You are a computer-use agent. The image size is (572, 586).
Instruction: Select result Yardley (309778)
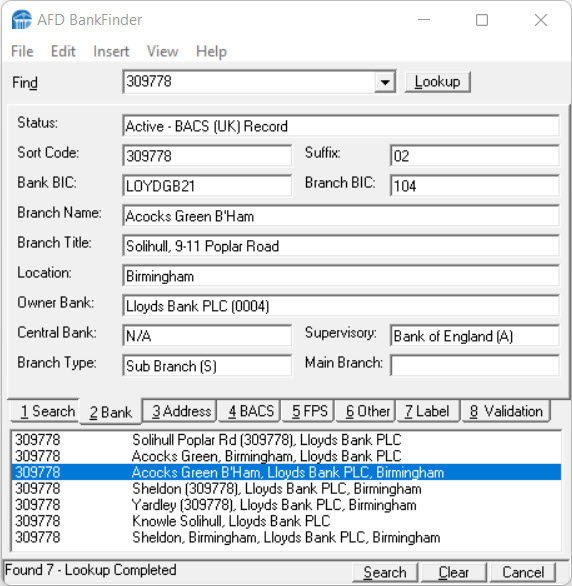(x=286, y=505)
